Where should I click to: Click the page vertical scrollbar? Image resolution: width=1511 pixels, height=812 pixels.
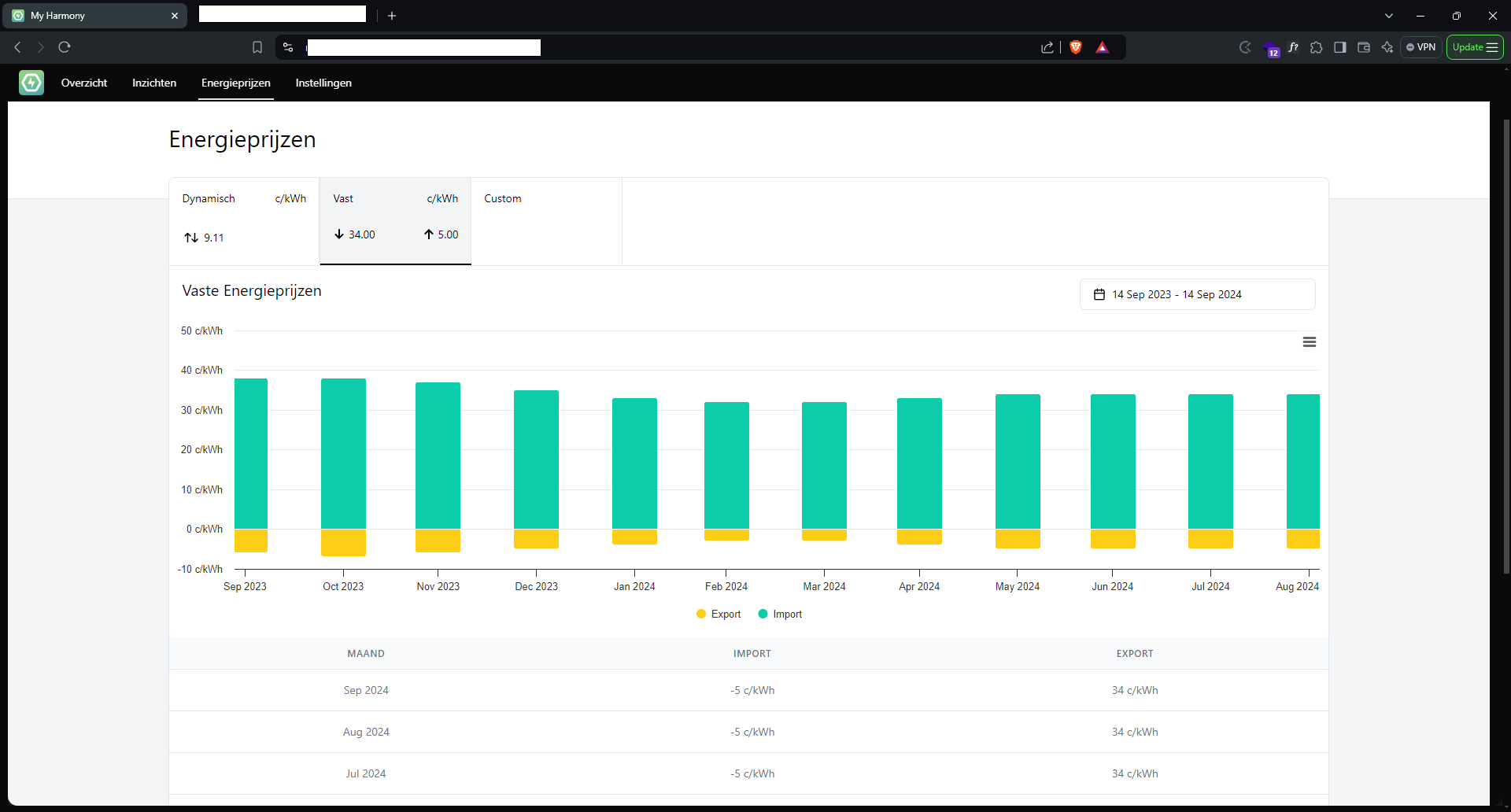(x=1506, y=346)
